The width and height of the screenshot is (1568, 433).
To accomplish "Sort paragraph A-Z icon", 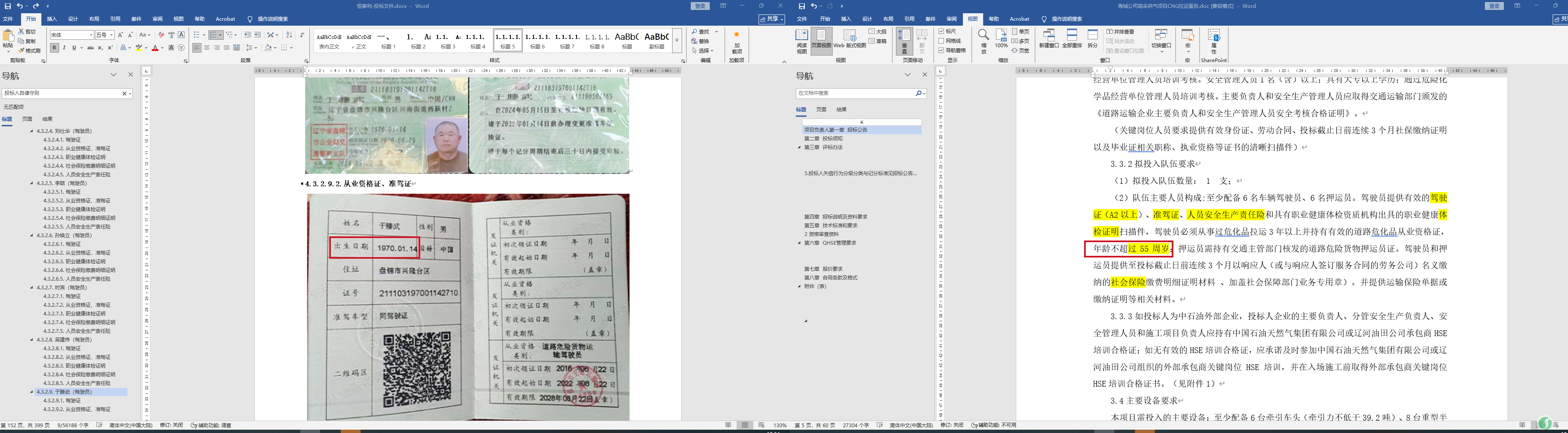I will coord(289,35).
